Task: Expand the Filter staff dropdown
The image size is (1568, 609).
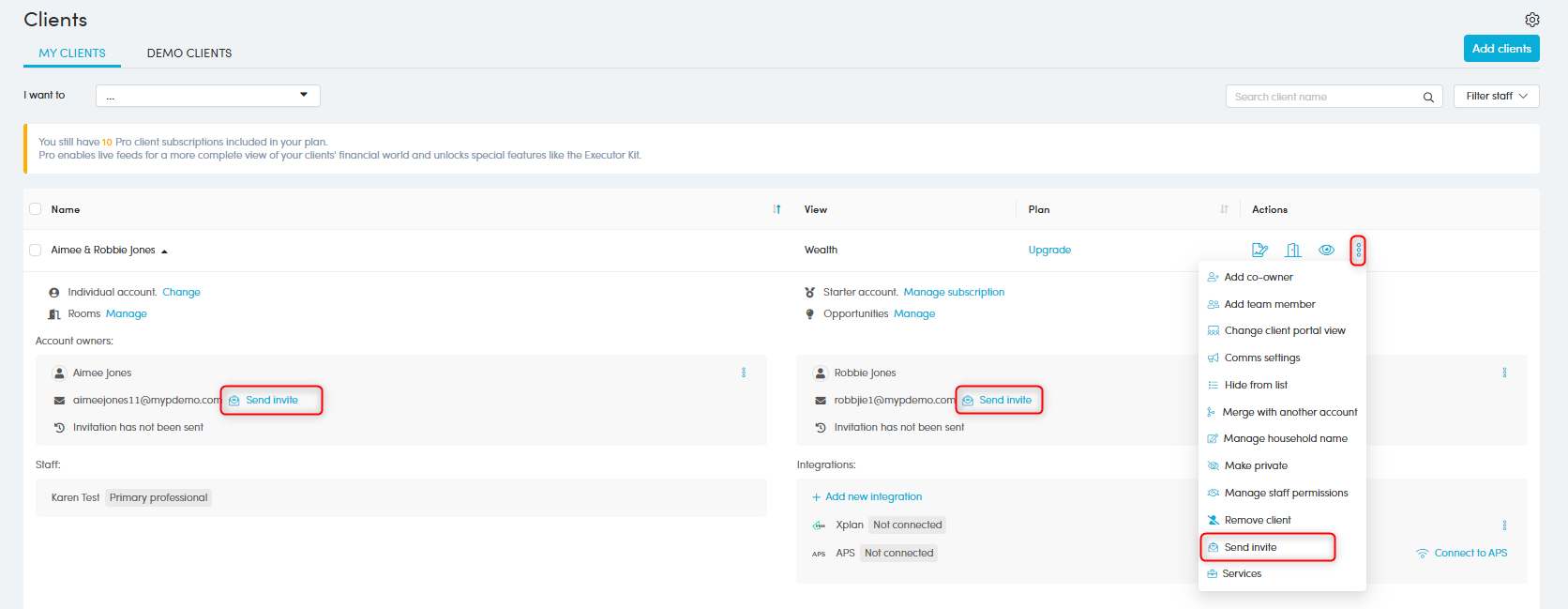Action: 1497,96
